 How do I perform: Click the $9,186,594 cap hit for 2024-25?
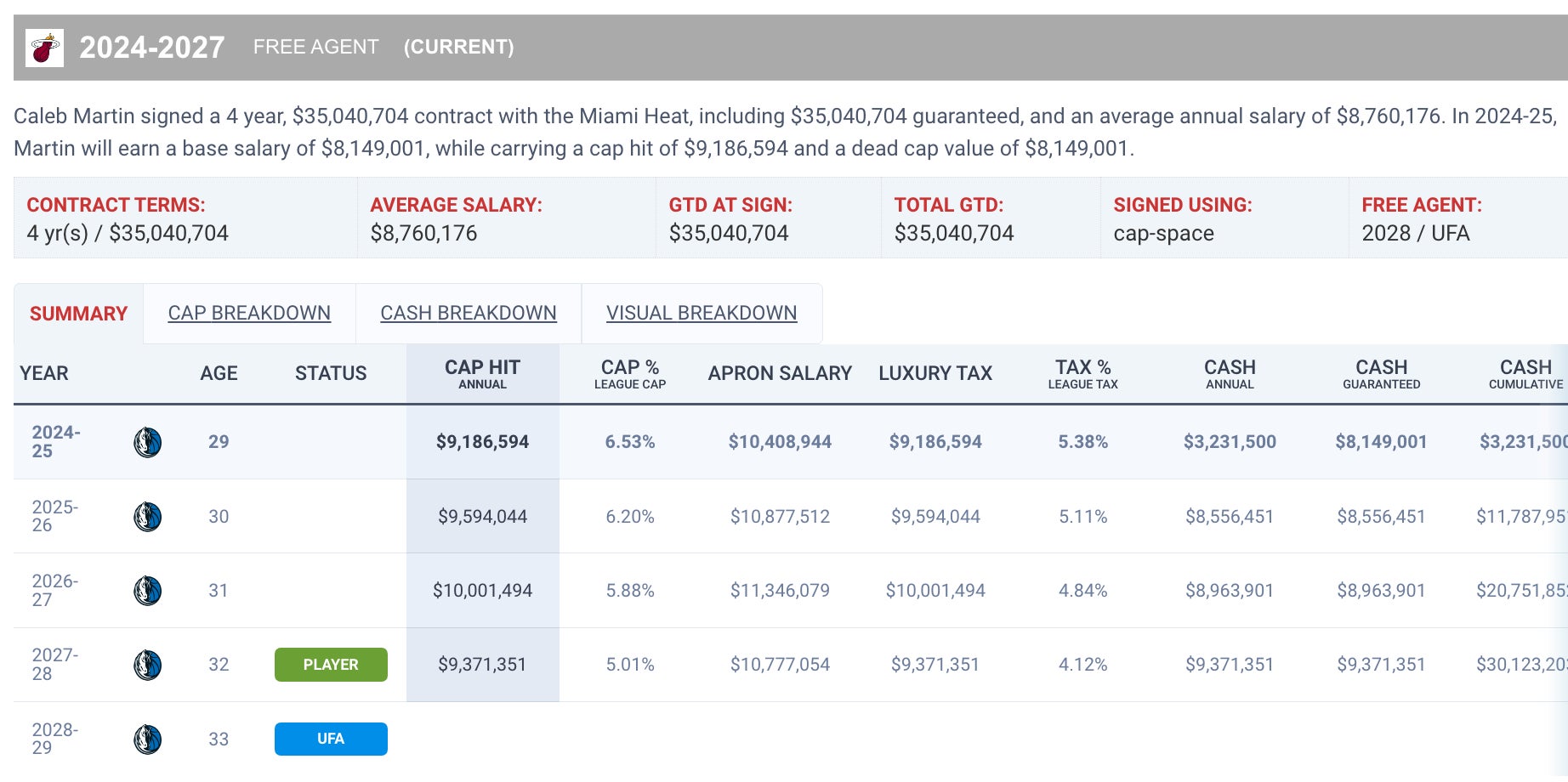click(482, 442)
